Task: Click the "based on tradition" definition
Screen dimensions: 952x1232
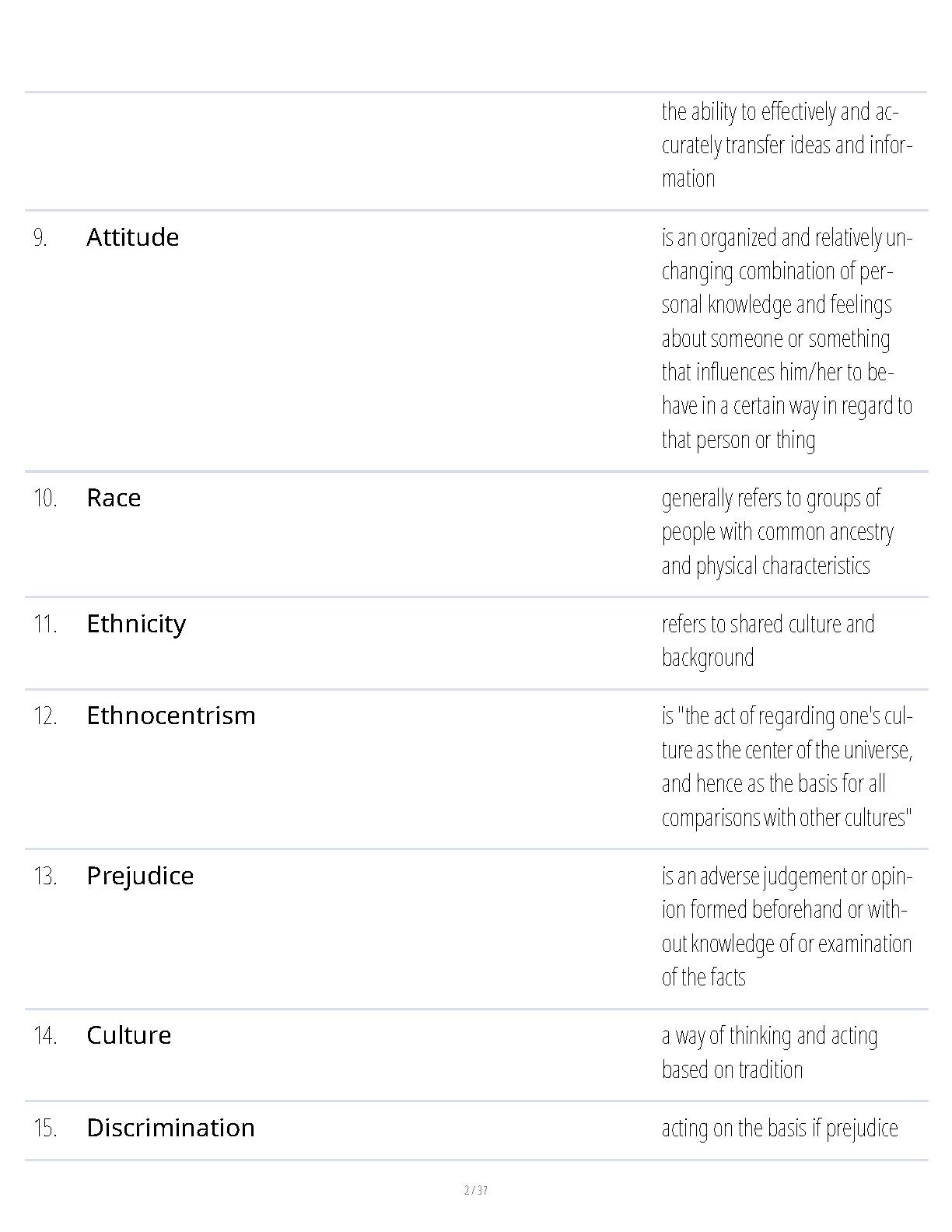Action: 769,1052
